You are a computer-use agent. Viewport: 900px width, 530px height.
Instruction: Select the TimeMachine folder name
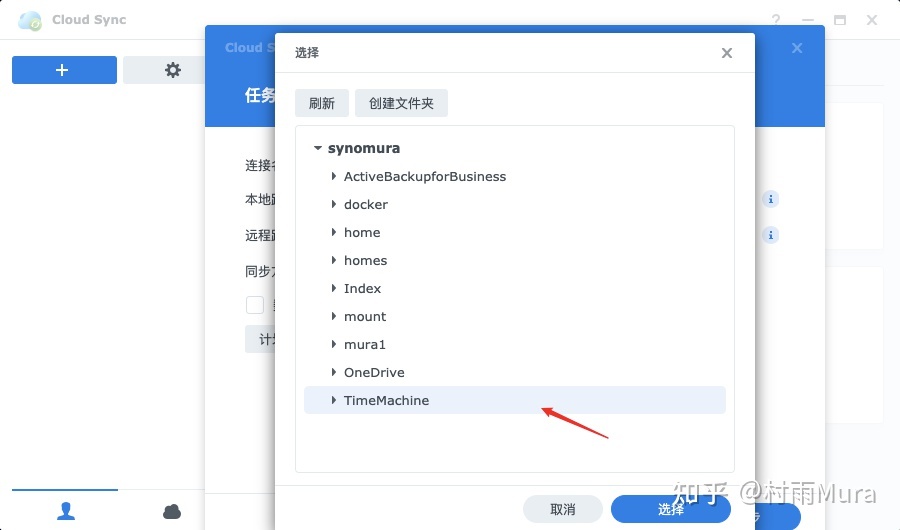pos(386,400)
